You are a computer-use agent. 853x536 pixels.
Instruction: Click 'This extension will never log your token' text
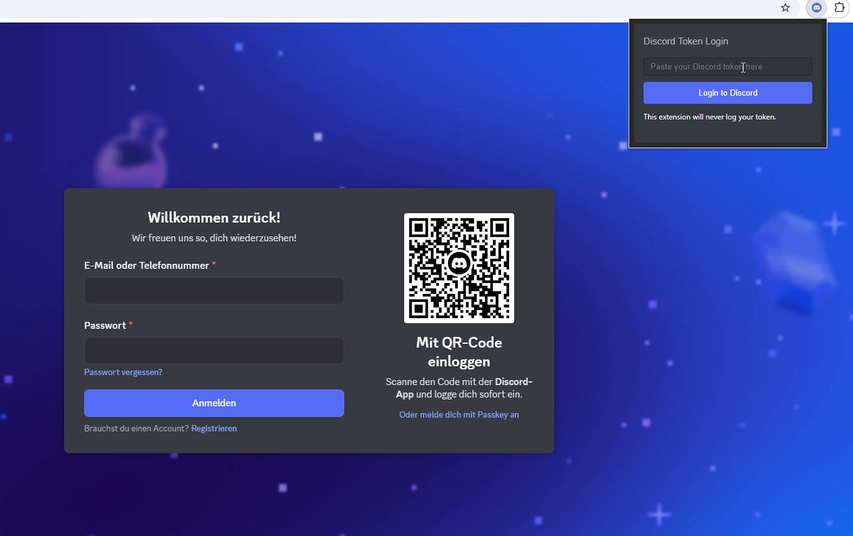coord(709,117)
